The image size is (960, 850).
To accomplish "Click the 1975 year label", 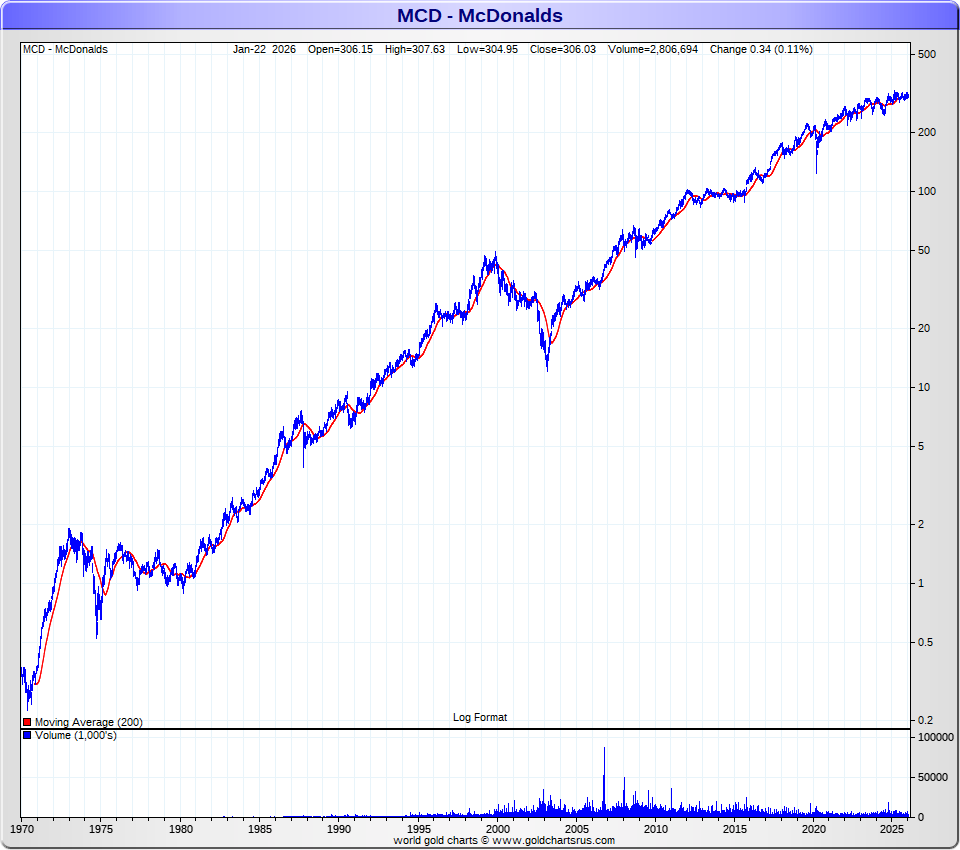I will click(101, 829).
